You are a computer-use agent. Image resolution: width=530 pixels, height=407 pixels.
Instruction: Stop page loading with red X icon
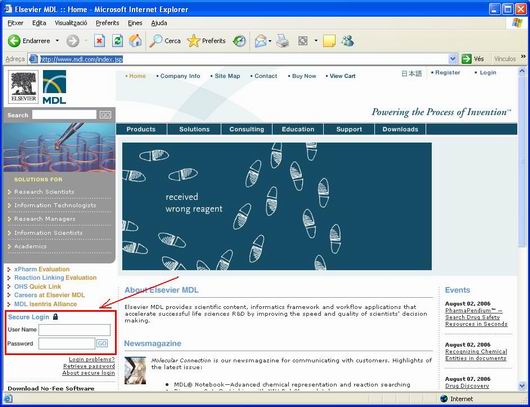point(99,41)
